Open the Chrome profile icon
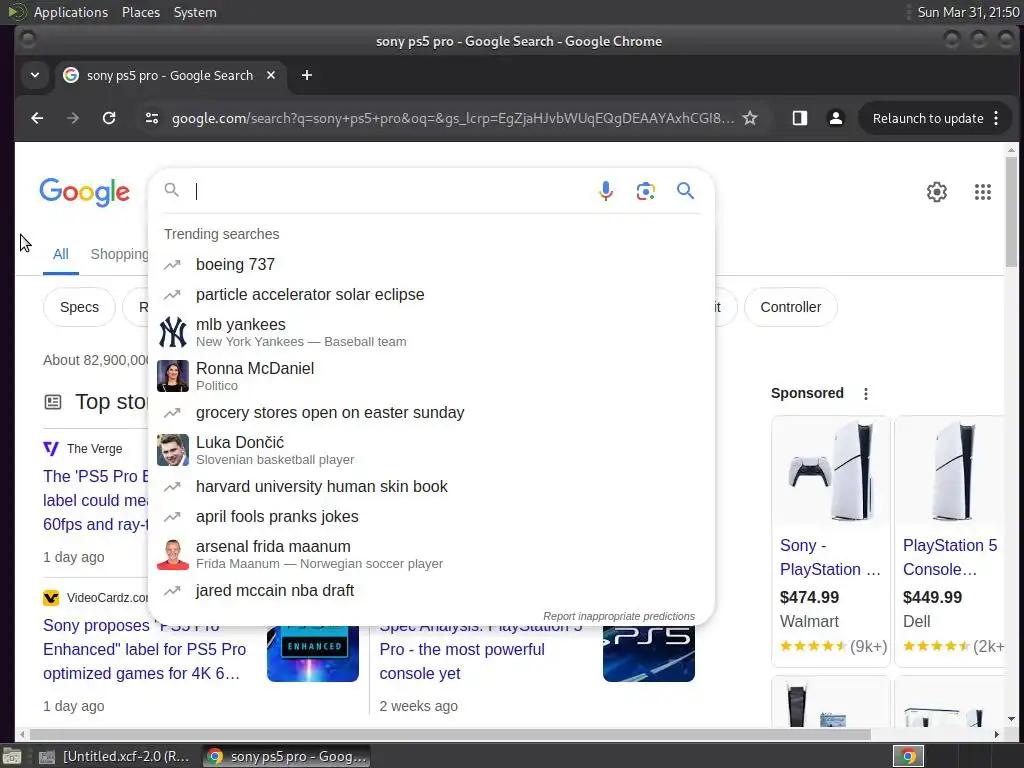The width and height of the screenshot is (1024, 768). pos(835,118)
